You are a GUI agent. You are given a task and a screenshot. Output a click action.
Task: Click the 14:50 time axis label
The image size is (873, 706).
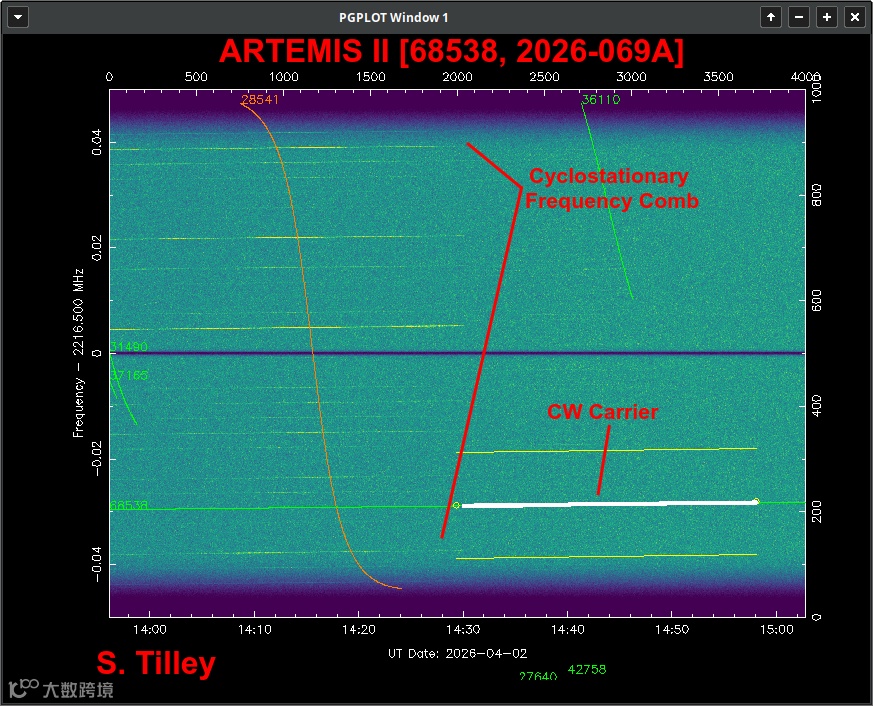point(672,629)
